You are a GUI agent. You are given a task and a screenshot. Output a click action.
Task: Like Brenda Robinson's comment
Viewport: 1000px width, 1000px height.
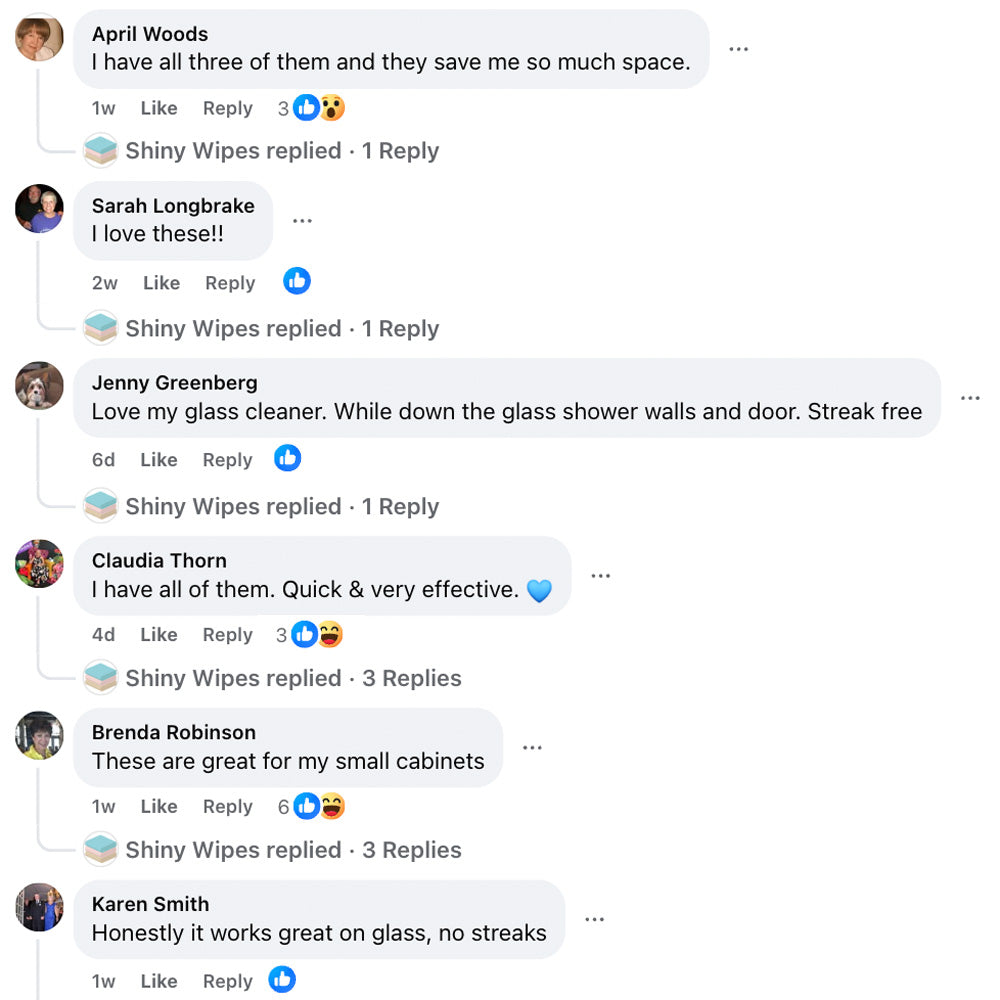click(158, 807)
